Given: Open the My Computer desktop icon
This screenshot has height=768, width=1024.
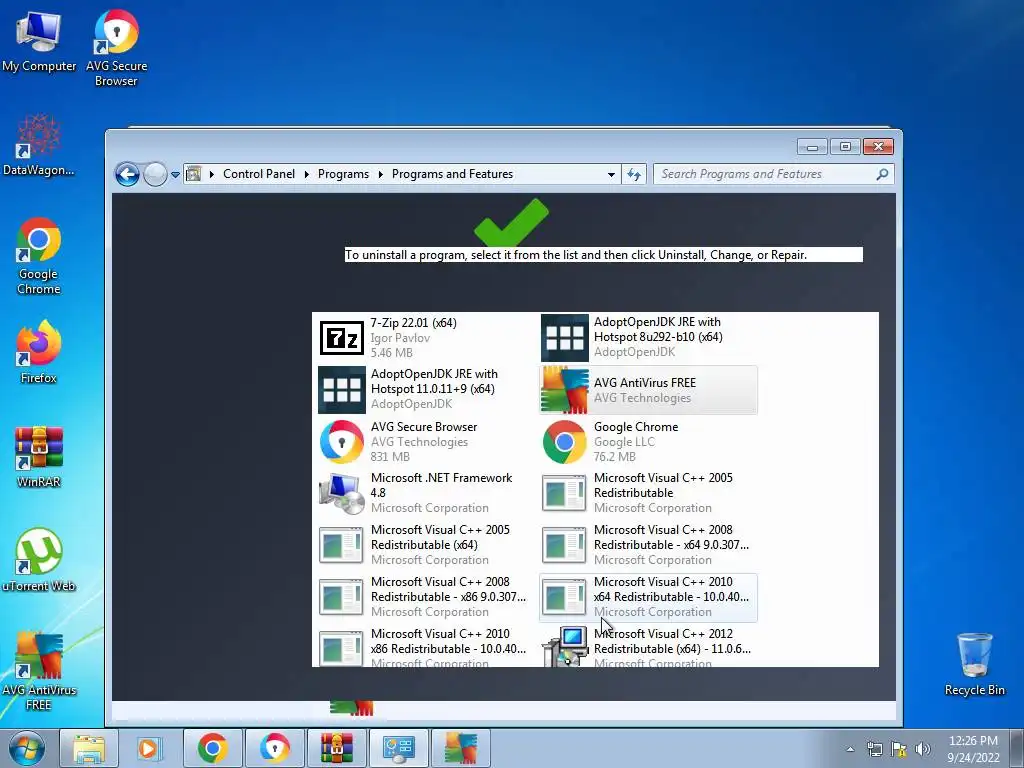Looking at the screenshot, I should click(39, 40).
